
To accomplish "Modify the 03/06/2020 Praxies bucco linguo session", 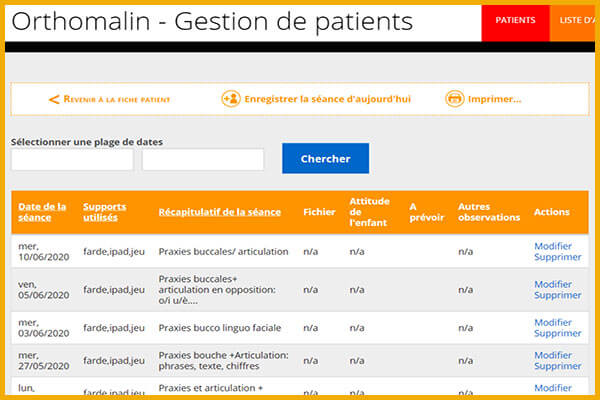I will 553,322.
